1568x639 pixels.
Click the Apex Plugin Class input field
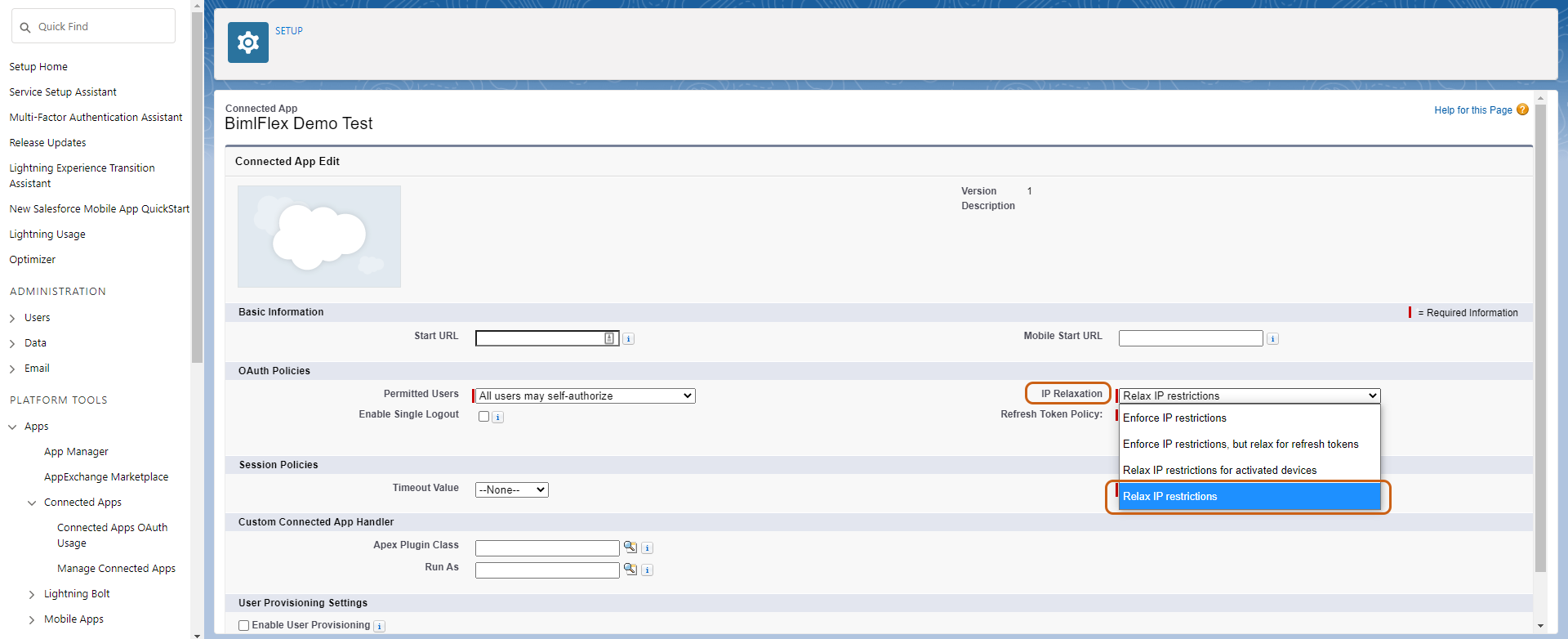pos(547,548)
